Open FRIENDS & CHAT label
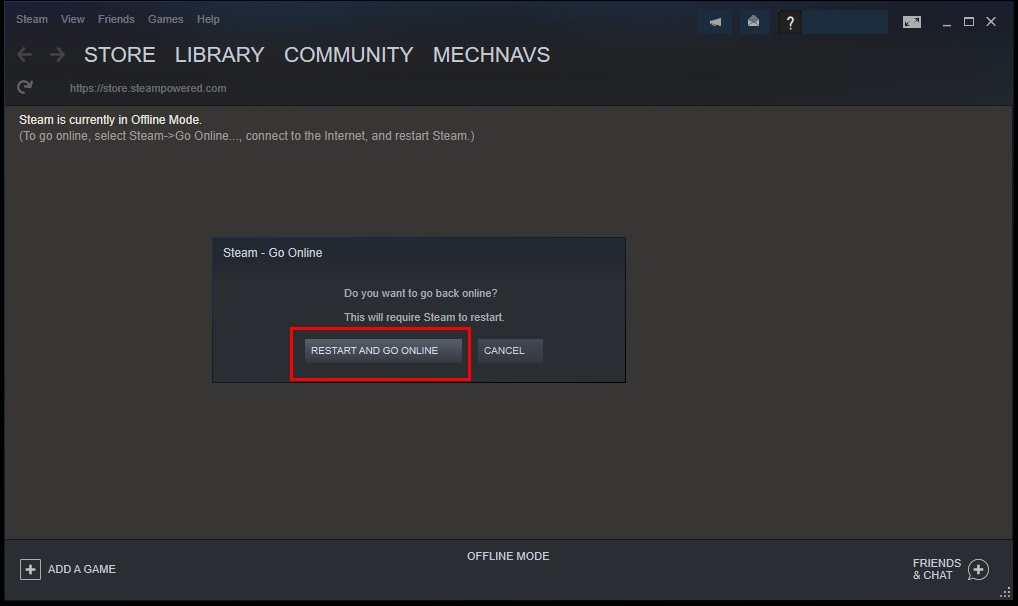 (936, 569)
